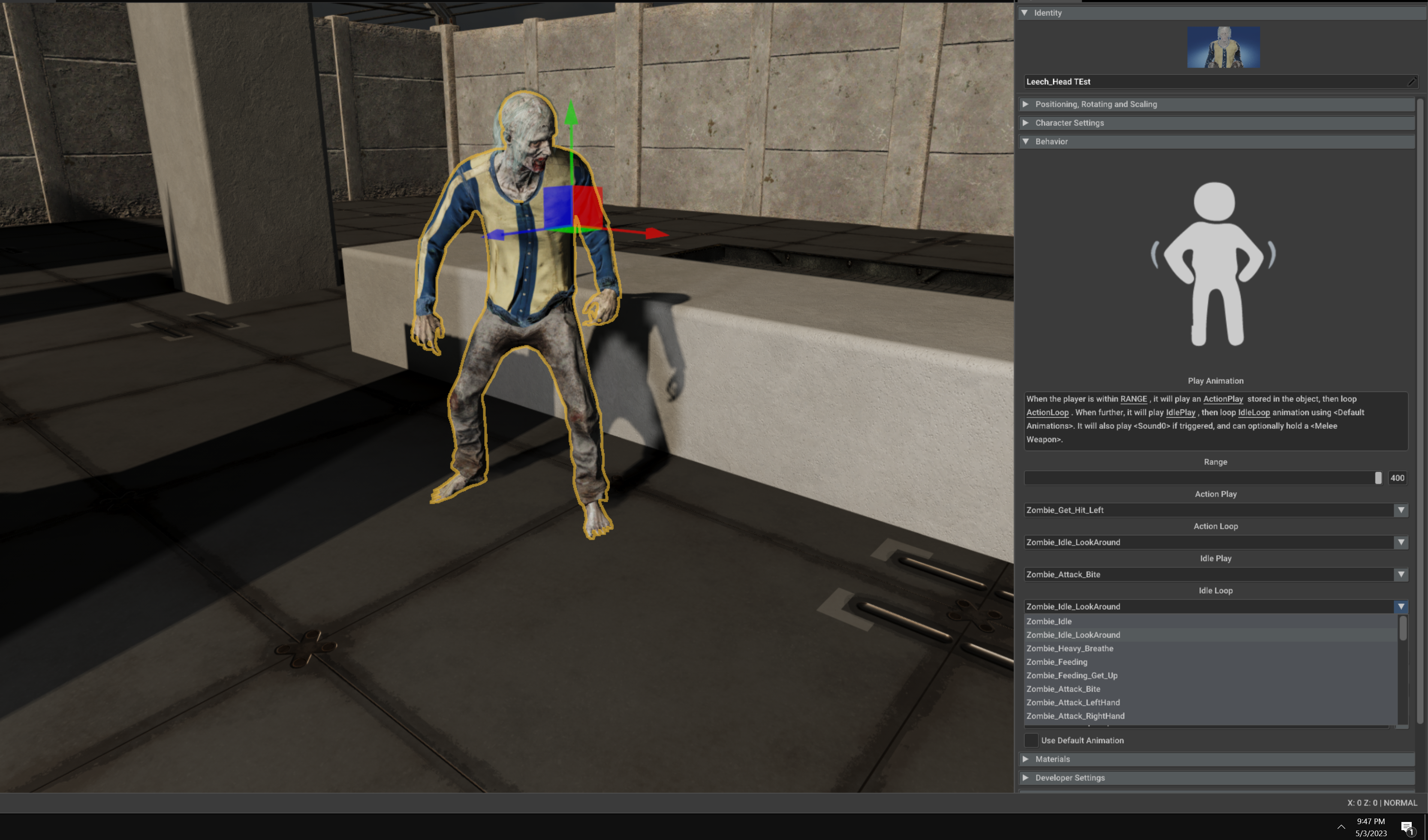
Task: Click the IdleLoop link in description
Action: (x=1253, y=412)
